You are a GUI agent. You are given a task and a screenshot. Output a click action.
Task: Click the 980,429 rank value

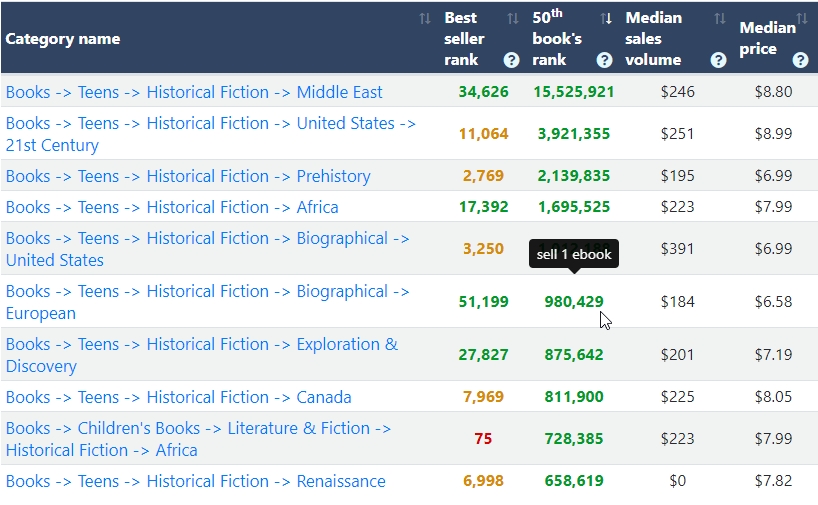click(574, 302)
